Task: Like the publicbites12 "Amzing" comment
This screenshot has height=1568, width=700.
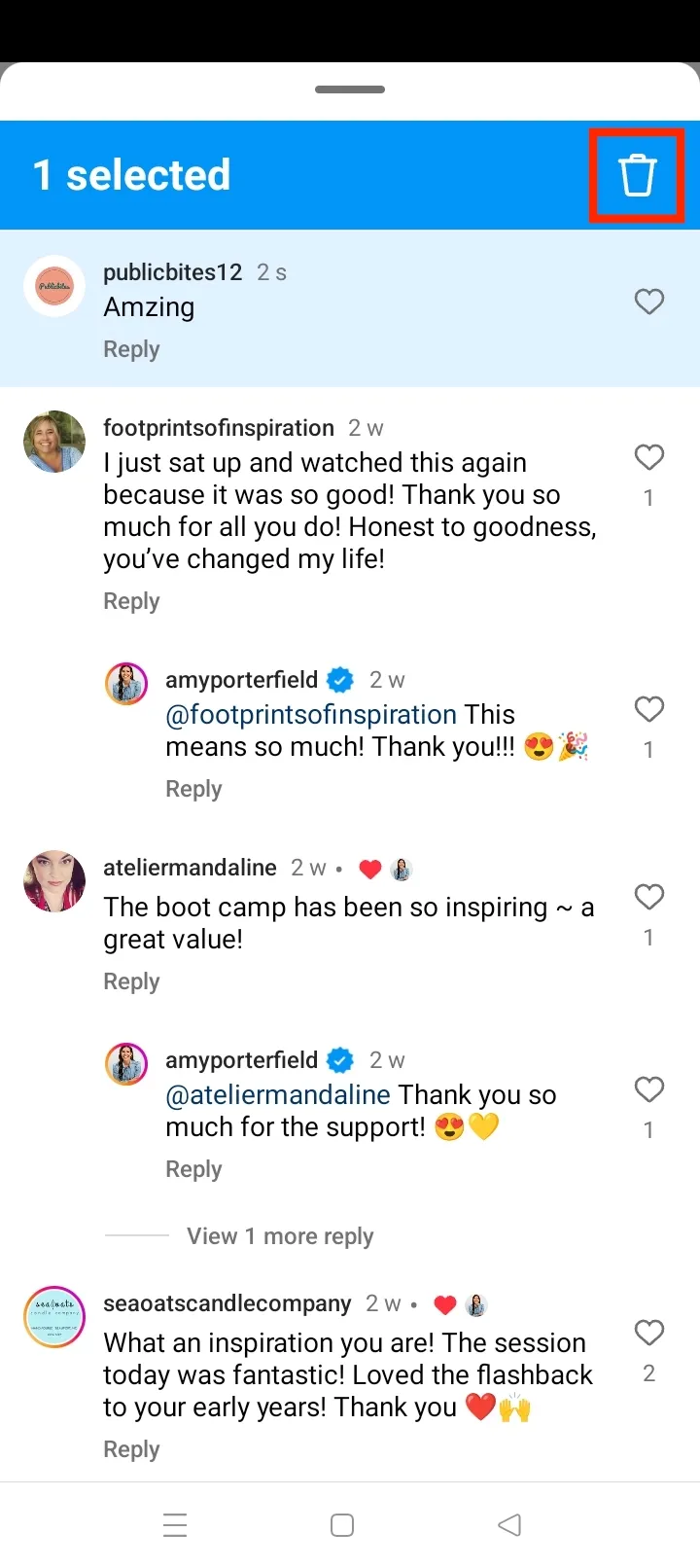Action: pyautogui.click(x=649, y=303)
